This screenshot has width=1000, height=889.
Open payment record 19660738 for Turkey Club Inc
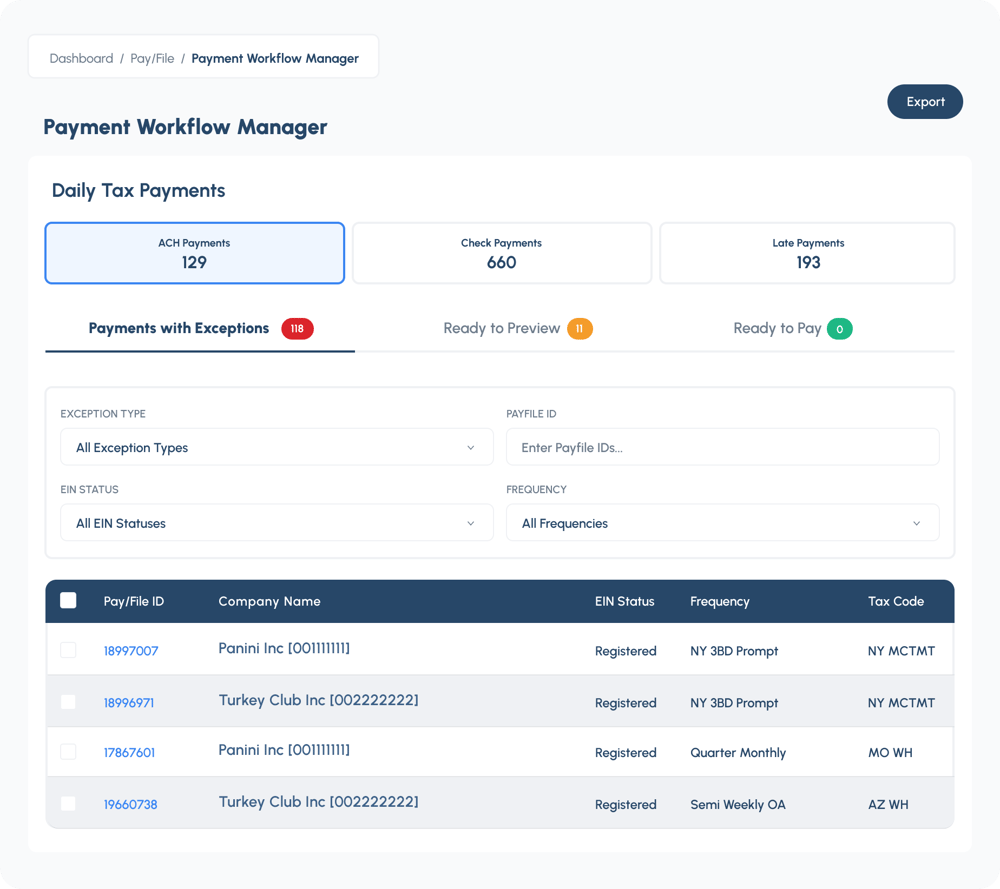tap(129, 803)
